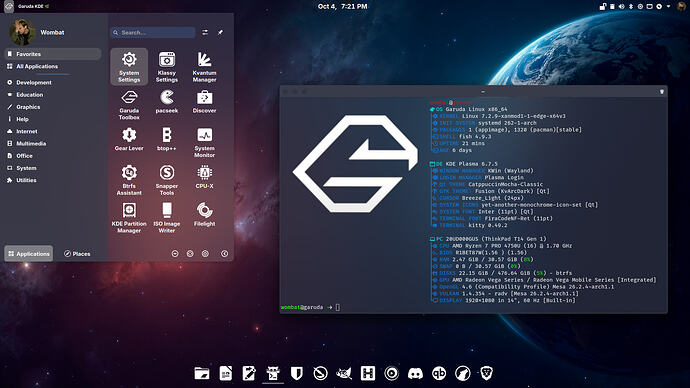
Task: Launch CPU-X
Action: pos(204,176)
